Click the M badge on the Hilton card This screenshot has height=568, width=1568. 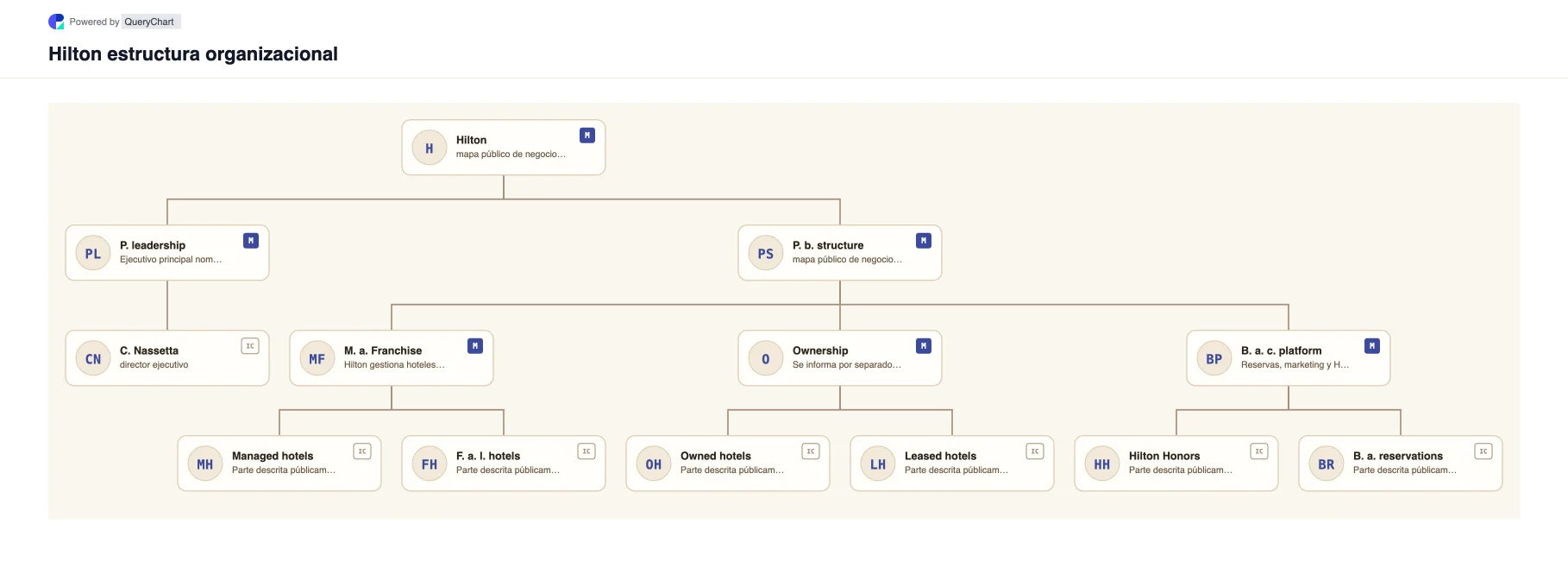point(587,136)
